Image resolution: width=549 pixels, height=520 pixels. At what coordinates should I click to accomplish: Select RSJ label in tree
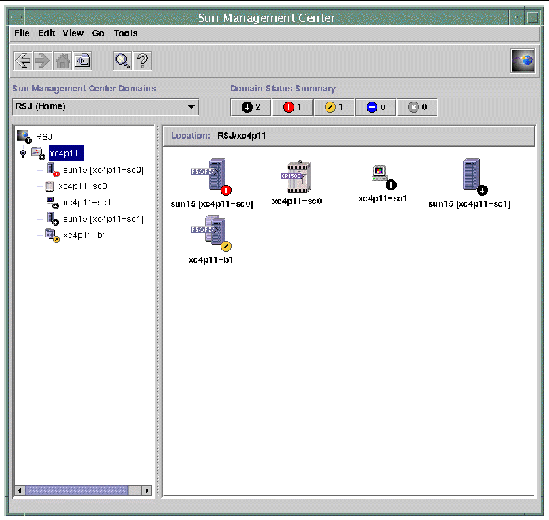coord(44,137)
